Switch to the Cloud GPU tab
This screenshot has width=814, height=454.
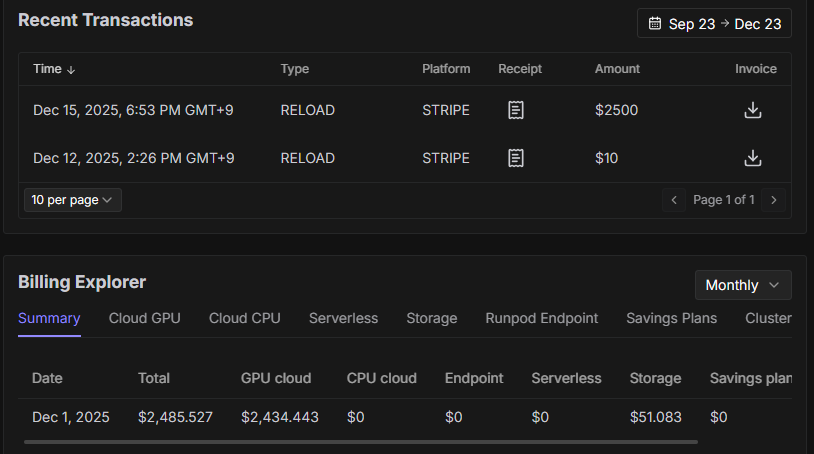[x=144, y=318]
